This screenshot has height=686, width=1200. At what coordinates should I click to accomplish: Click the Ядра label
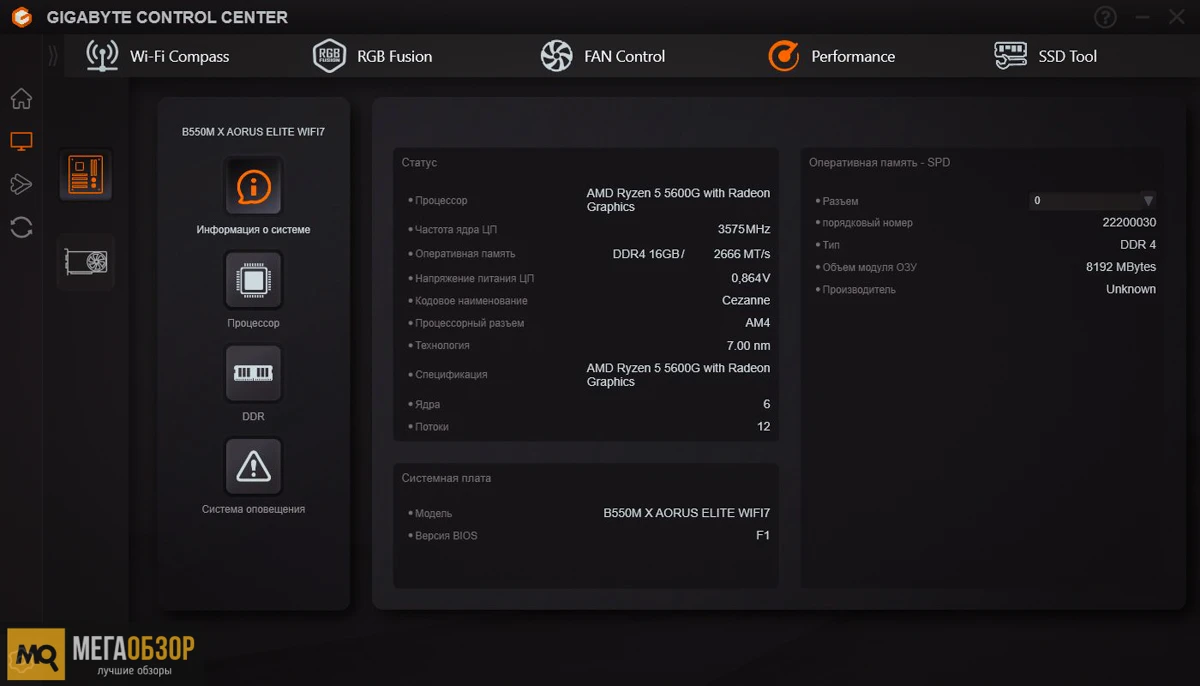pyautogui.click(x=427, y=405)
